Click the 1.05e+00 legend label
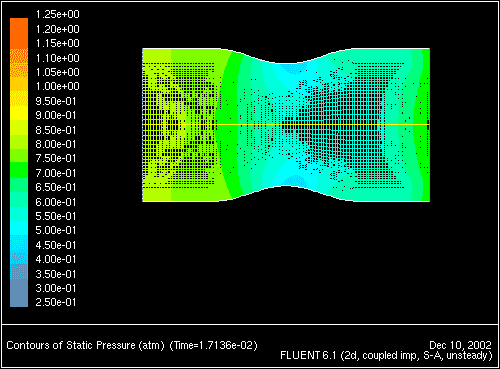Viewport: 500px width, 369px height. click(x=57, y=72)
